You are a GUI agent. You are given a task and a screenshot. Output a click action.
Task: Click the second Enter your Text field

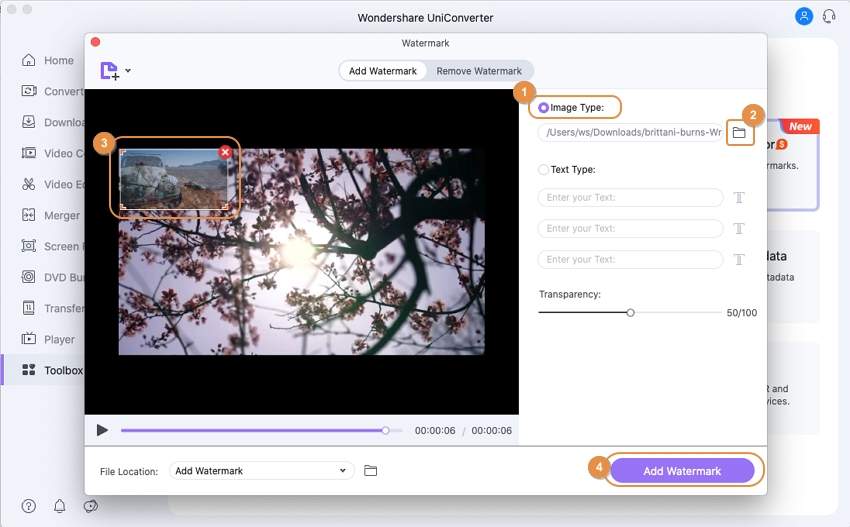(630, 229)
